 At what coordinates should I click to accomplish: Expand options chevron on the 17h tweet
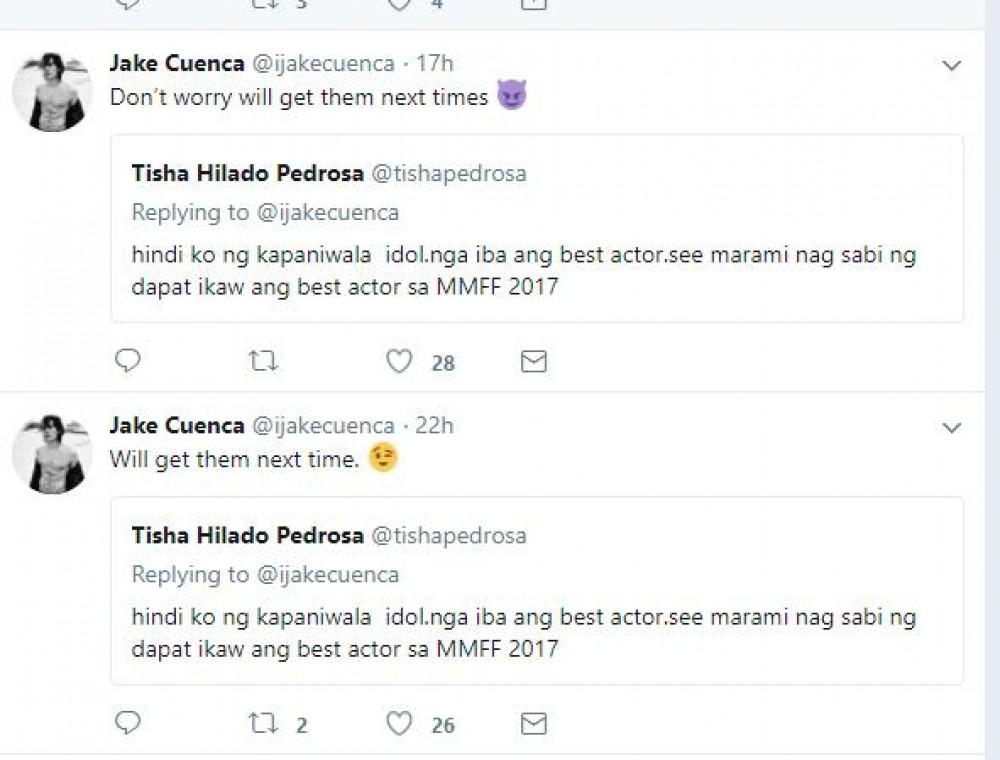point(952,66)
